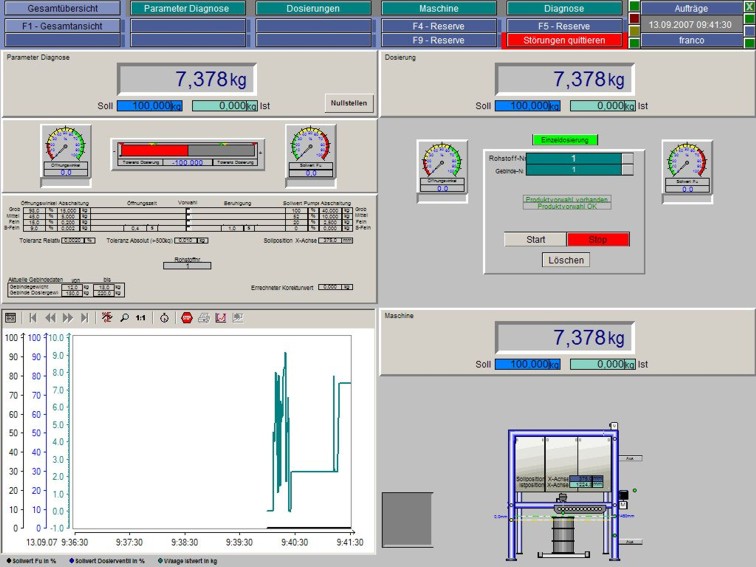Open the Parameter Diagnose tab
The height and width of the screenshot is (567, 756).
click(187, 8)
